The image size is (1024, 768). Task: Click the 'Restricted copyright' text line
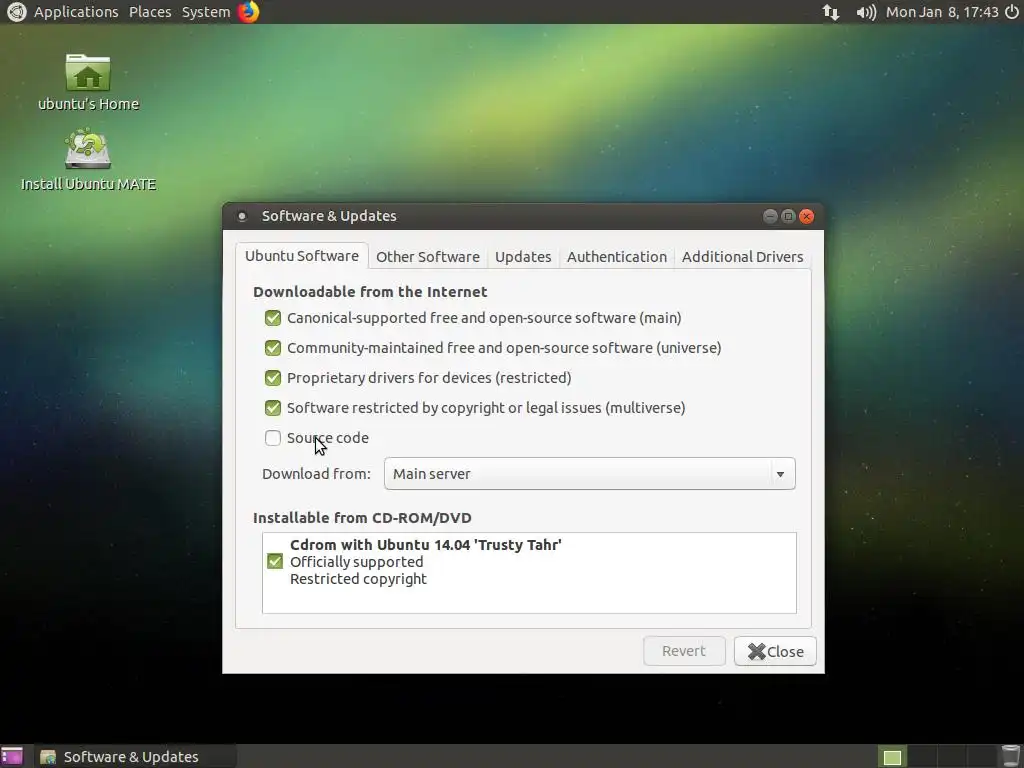[x=358, y=579]
